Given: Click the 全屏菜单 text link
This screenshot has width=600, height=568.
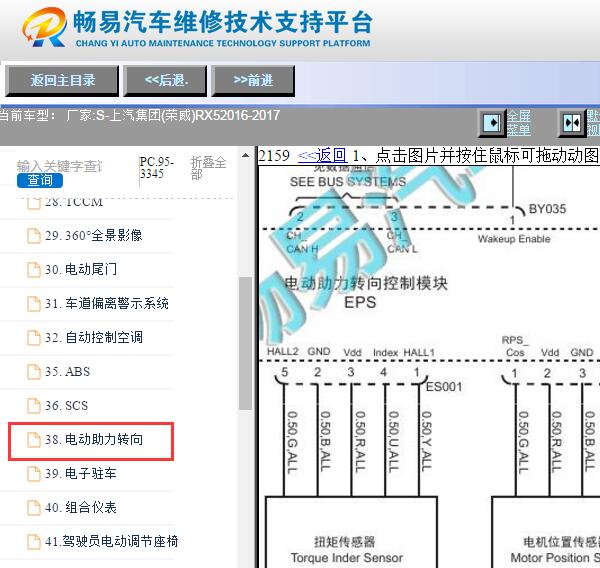Looking at the screenshot, I should pos(518,123).
